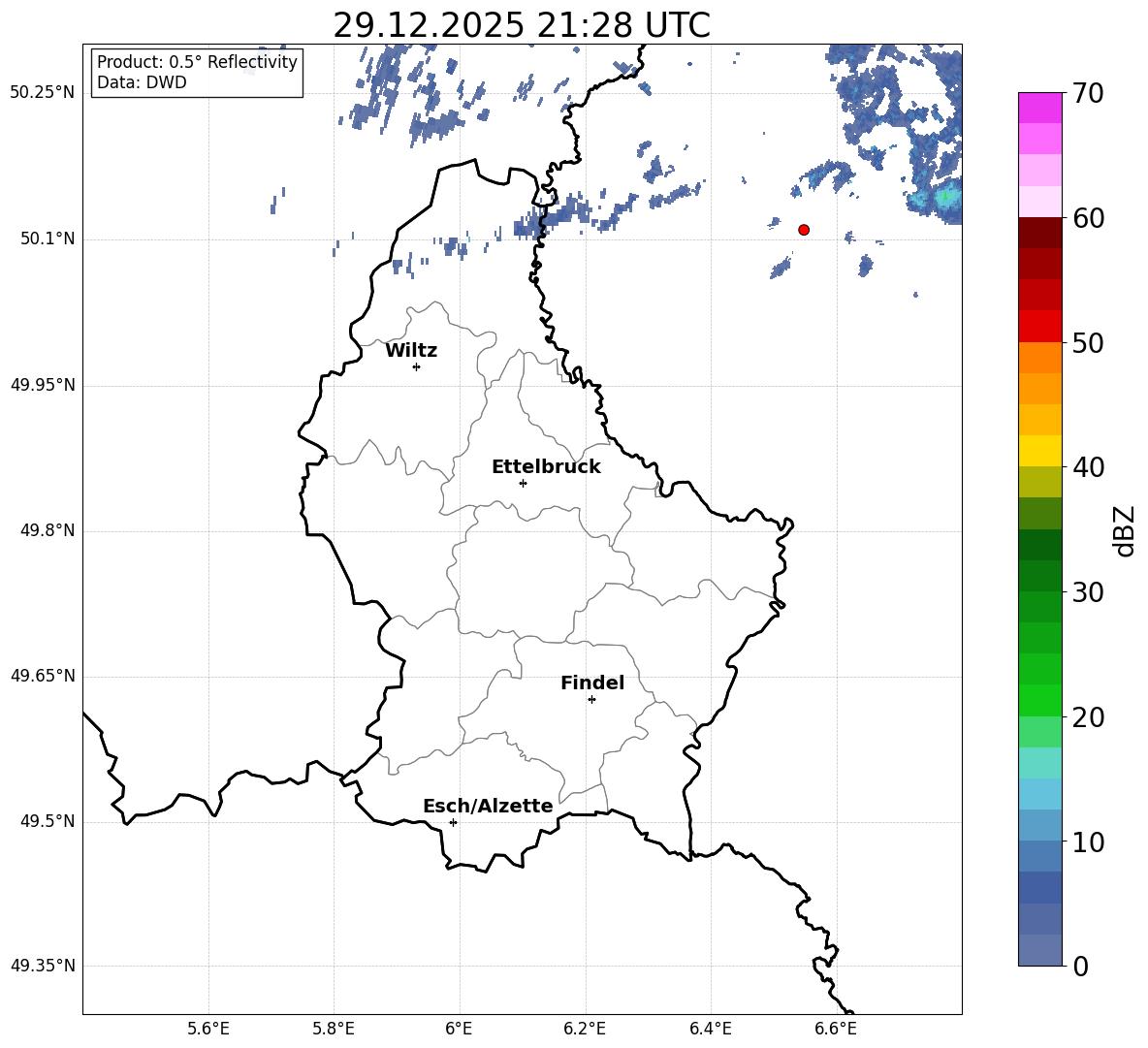This screenshot has width=1148, height=1048.
Task: Click the 70 tick on the colorbar
Action: click(1088, 93)
